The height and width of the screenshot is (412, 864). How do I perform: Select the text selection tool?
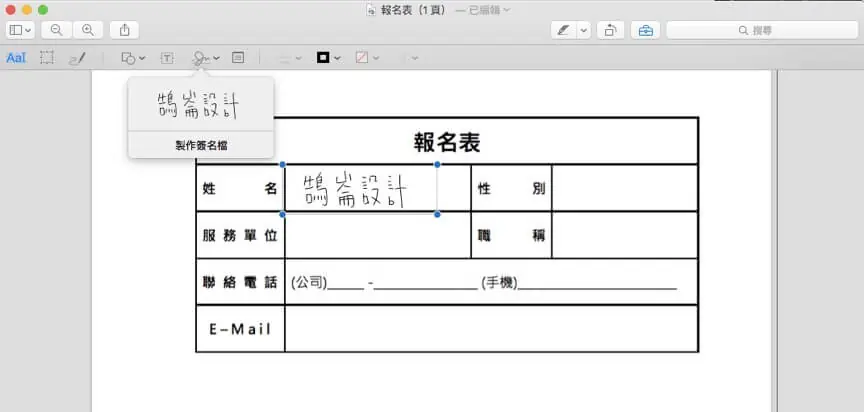(16, 58)
